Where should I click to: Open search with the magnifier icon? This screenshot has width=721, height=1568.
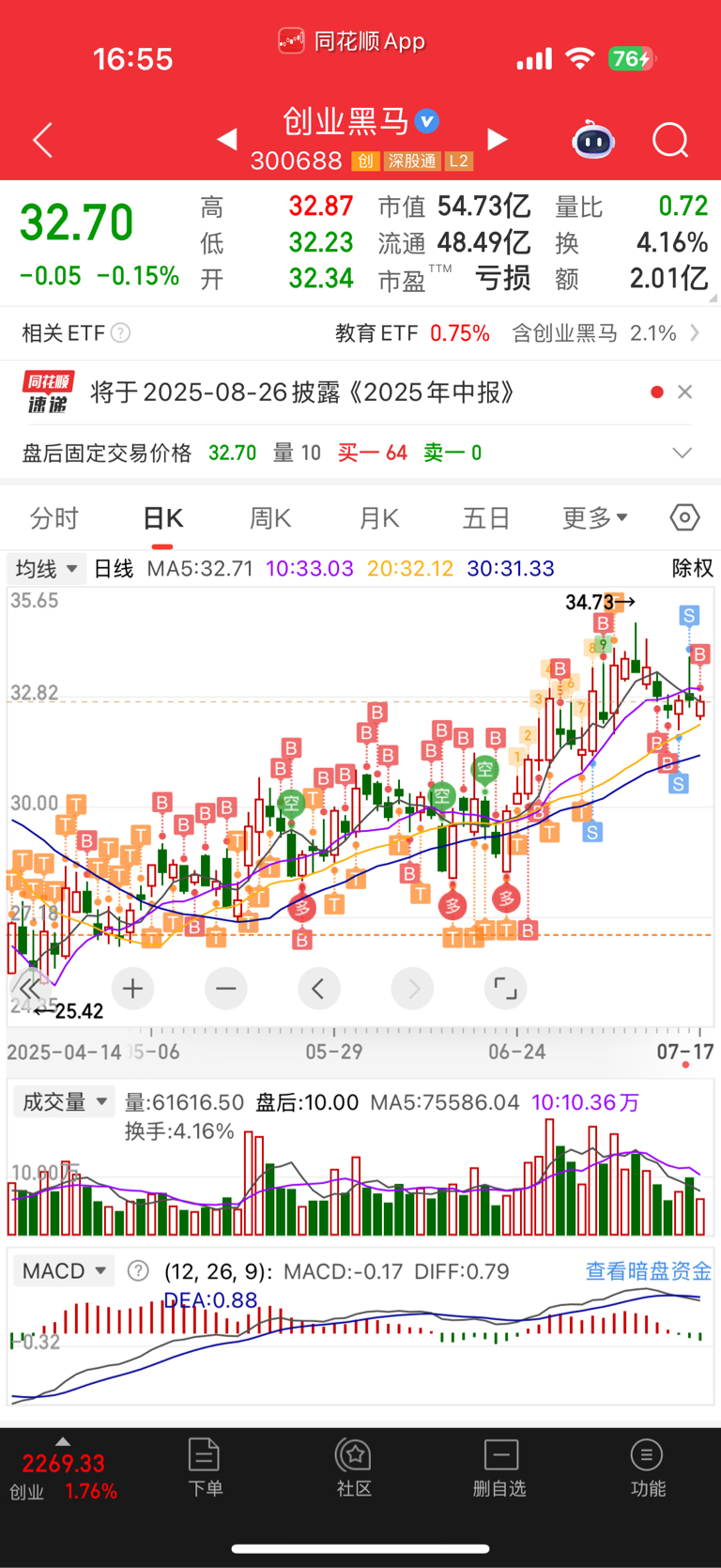[670, 141]
